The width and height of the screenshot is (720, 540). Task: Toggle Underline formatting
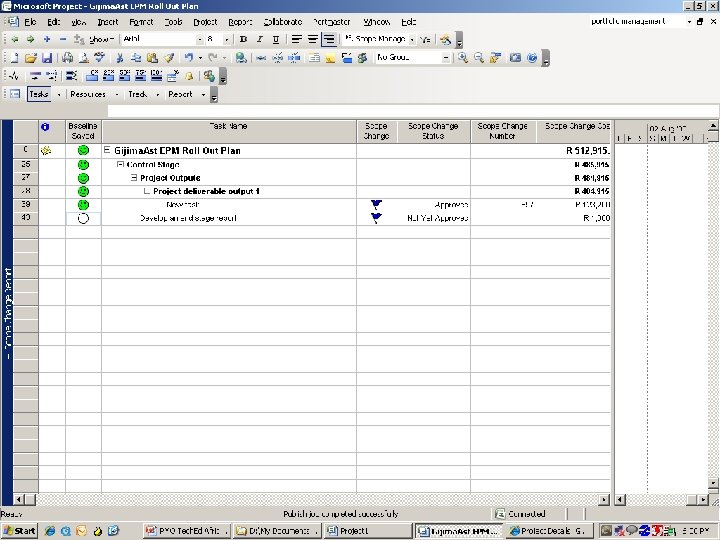276,39
